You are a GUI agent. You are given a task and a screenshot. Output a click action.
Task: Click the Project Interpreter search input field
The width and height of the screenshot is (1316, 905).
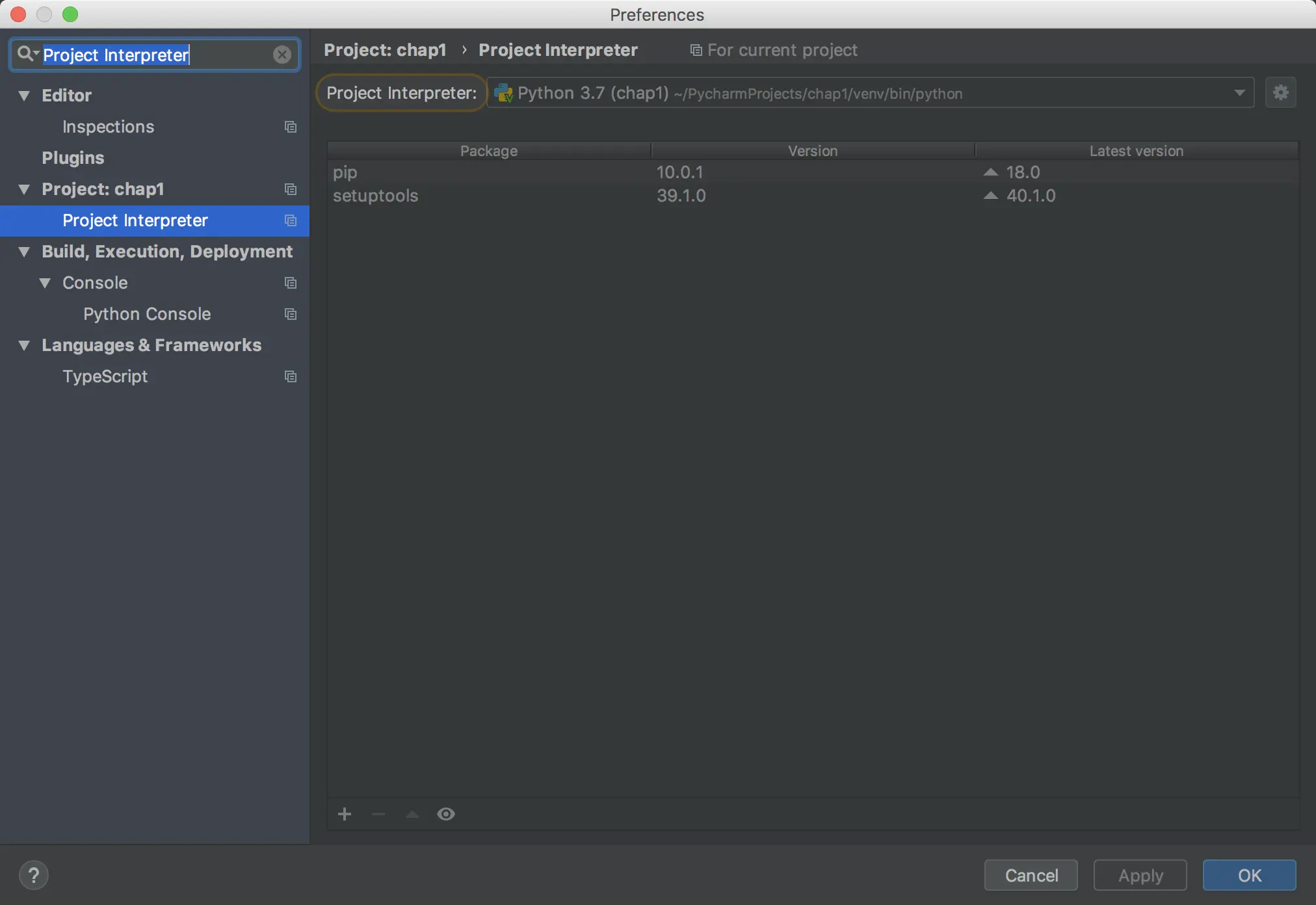156,55
